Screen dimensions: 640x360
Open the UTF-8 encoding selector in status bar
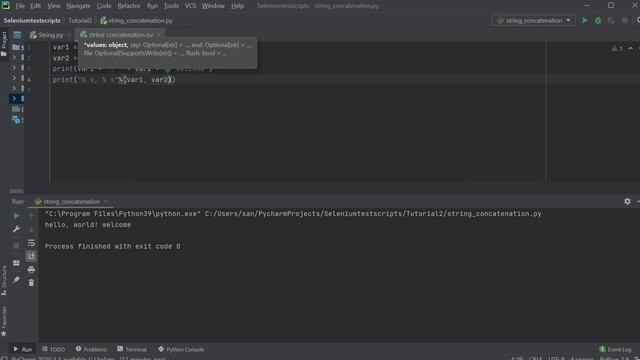(x=556, y=358)
